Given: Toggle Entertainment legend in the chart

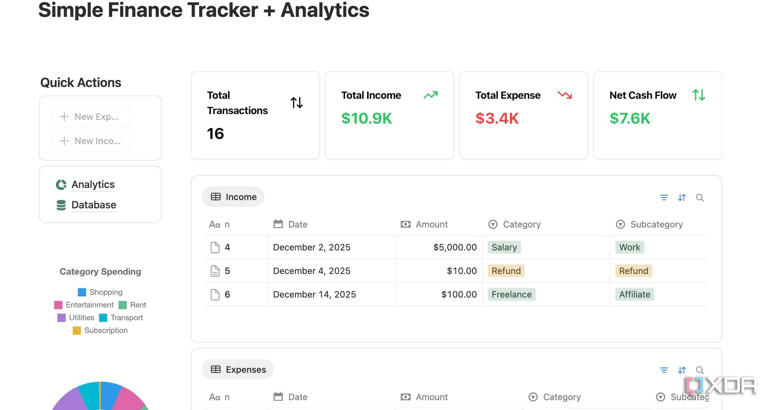Looking at the screenshot, I should click(x=84, y=305).
